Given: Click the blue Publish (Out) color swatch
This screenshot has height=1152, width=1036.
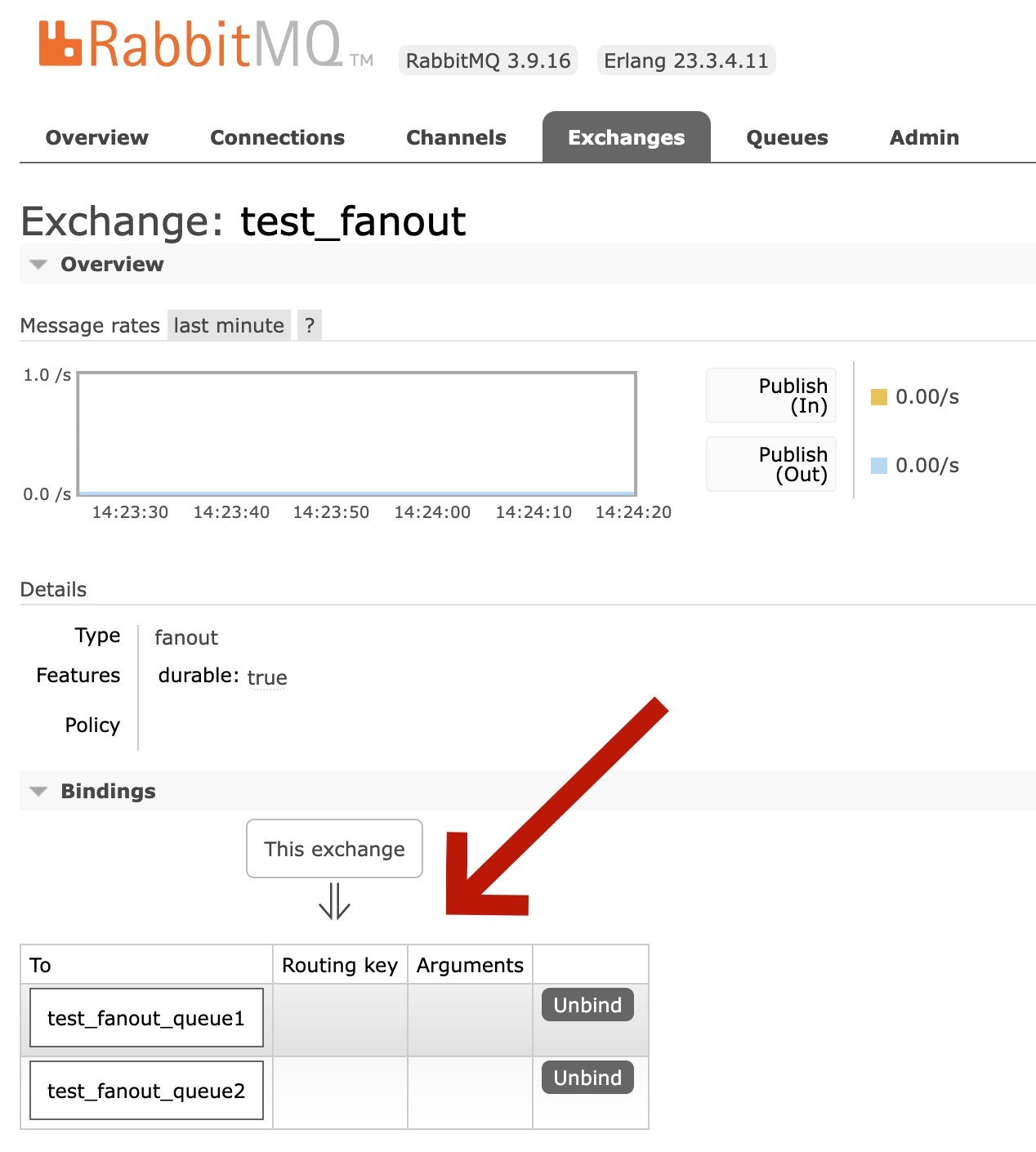Looking at the screenshot, I should click(x=878, y=466).
